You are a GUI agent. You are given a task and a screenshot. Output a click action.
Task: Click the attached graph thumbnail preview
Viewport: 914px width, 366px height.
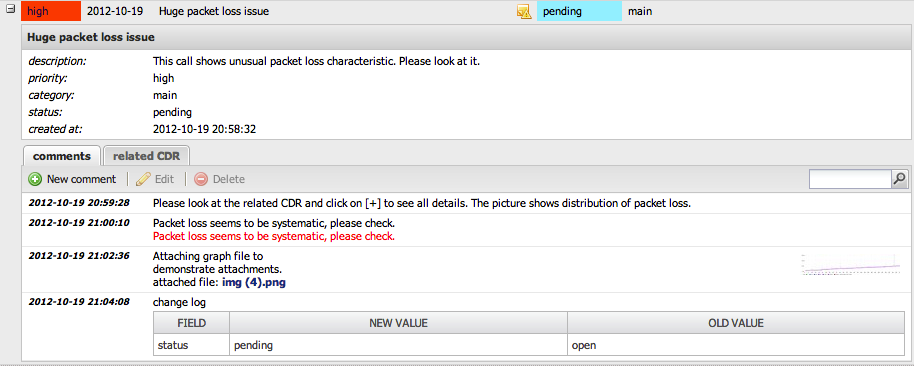click(850, 265)
